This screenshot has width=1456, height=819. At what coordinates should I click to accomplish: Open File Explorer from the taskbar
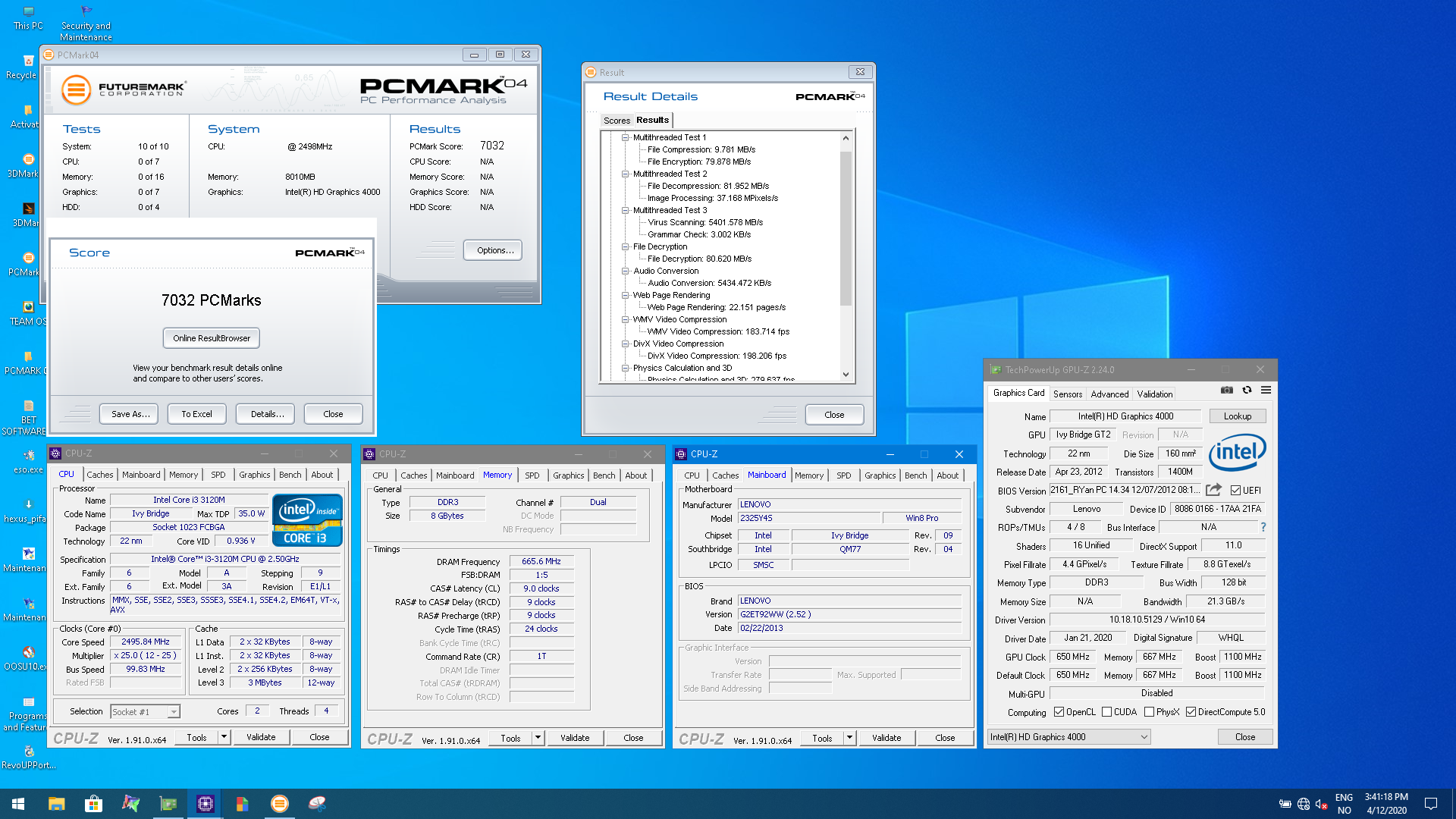(x=56, y=804)
